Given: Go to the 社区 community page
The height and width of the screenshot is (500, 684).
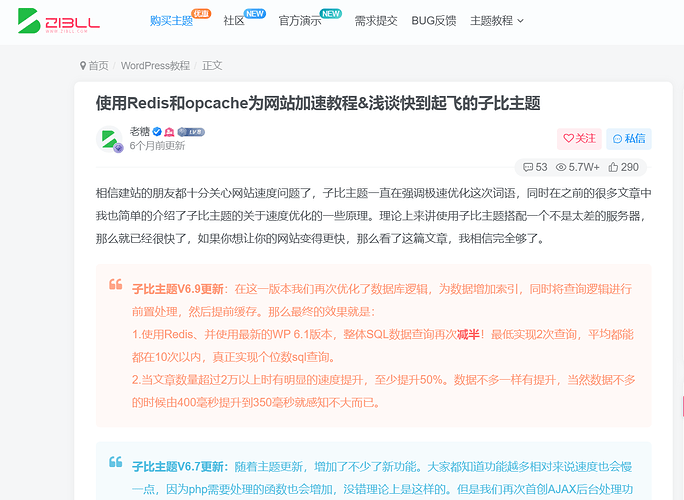Looking at the screenshot, I should tap(234, 21).
